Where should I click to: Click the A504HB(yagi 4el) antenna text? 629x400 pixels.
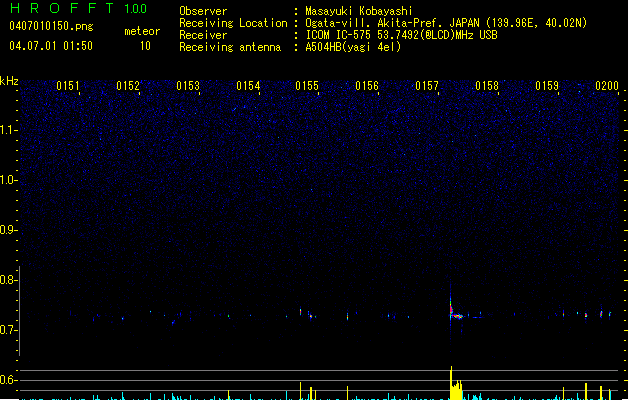click(x=353, y=47)
